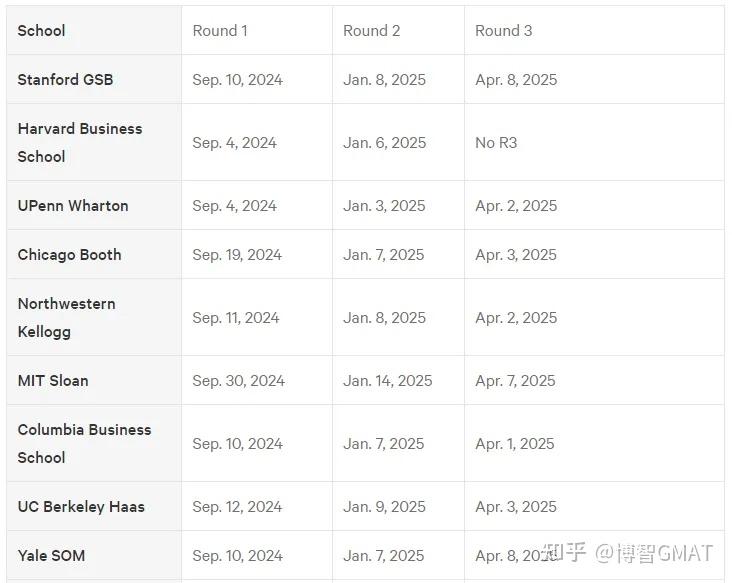Click the UPenn Wharton school name
This screenshot has width=732, height=583.
coord(73,206)
